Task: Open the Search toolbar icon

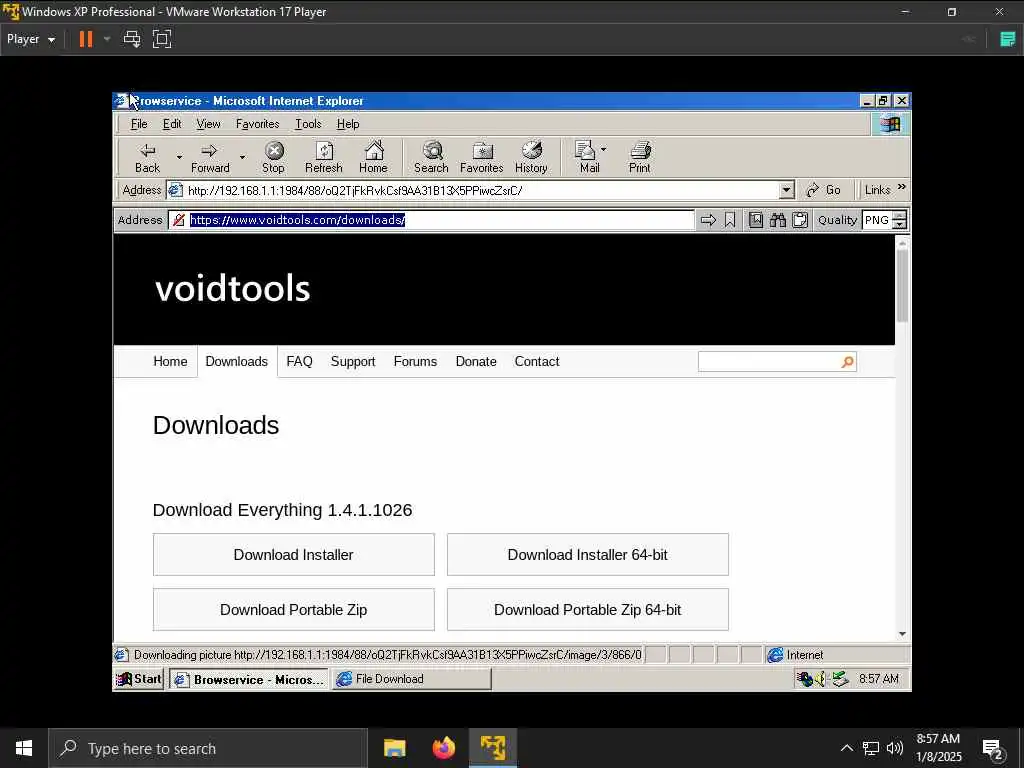Action: coord(432,151)
